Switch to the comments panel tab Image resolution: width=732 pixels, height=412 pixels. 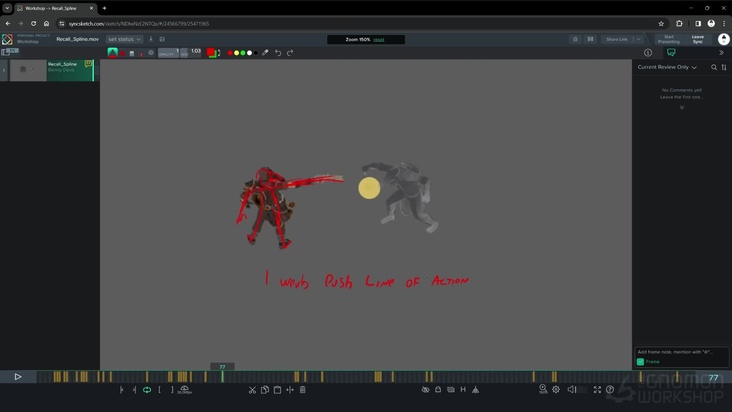click(x=671, y=53)
